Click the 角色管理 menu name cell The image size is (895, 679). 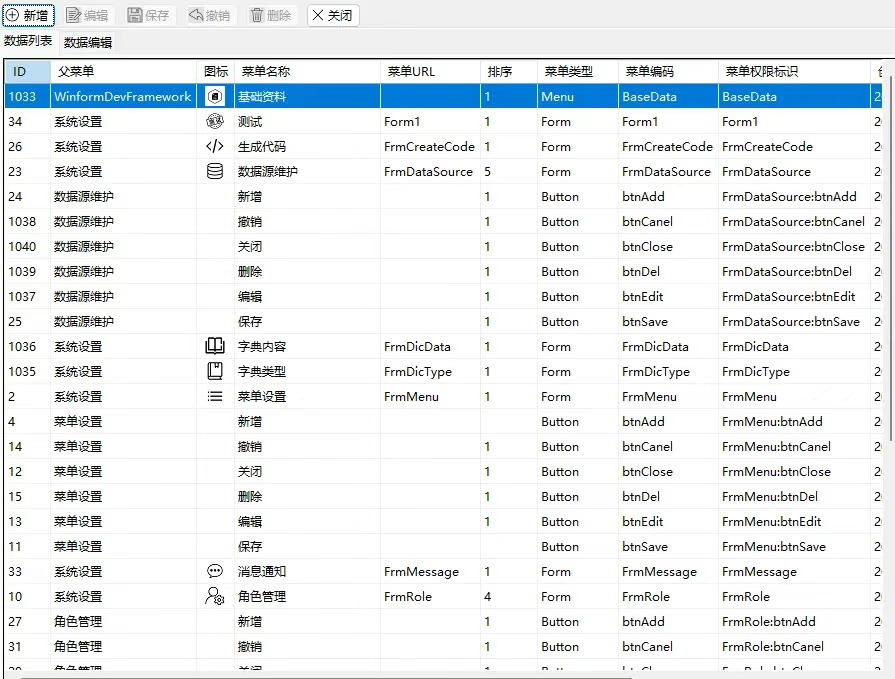pyautogui.click(x=307, y=596)
